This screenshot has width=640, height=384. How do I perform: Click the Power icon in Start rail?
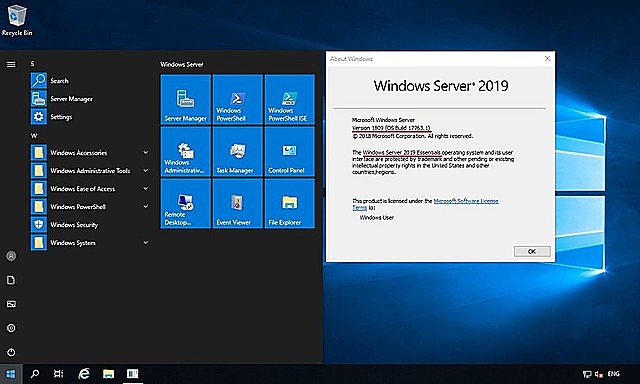pos(11,352)
